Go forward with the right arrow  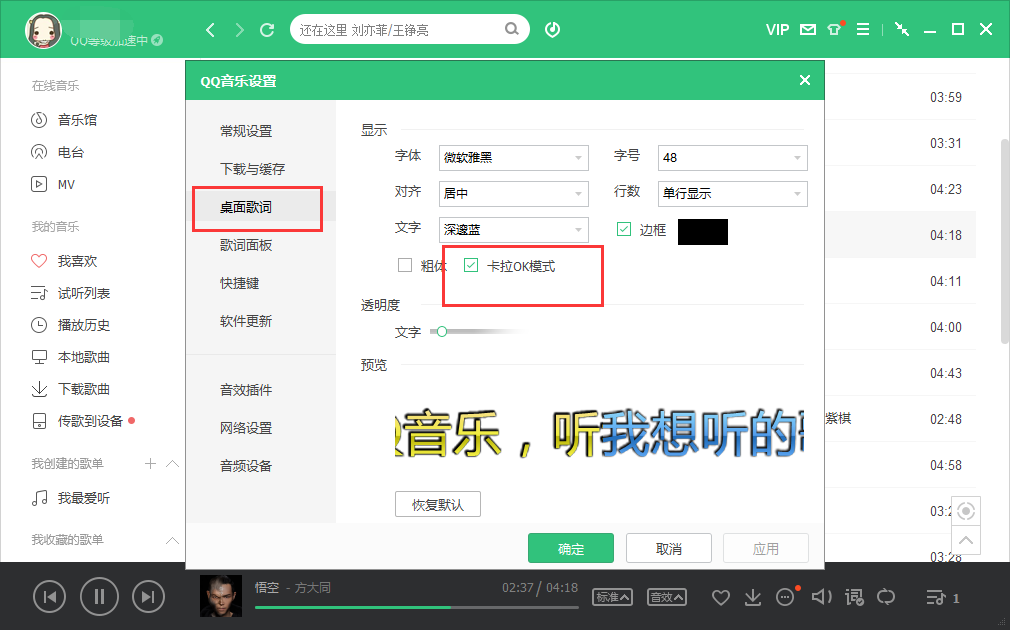(240, 30)
